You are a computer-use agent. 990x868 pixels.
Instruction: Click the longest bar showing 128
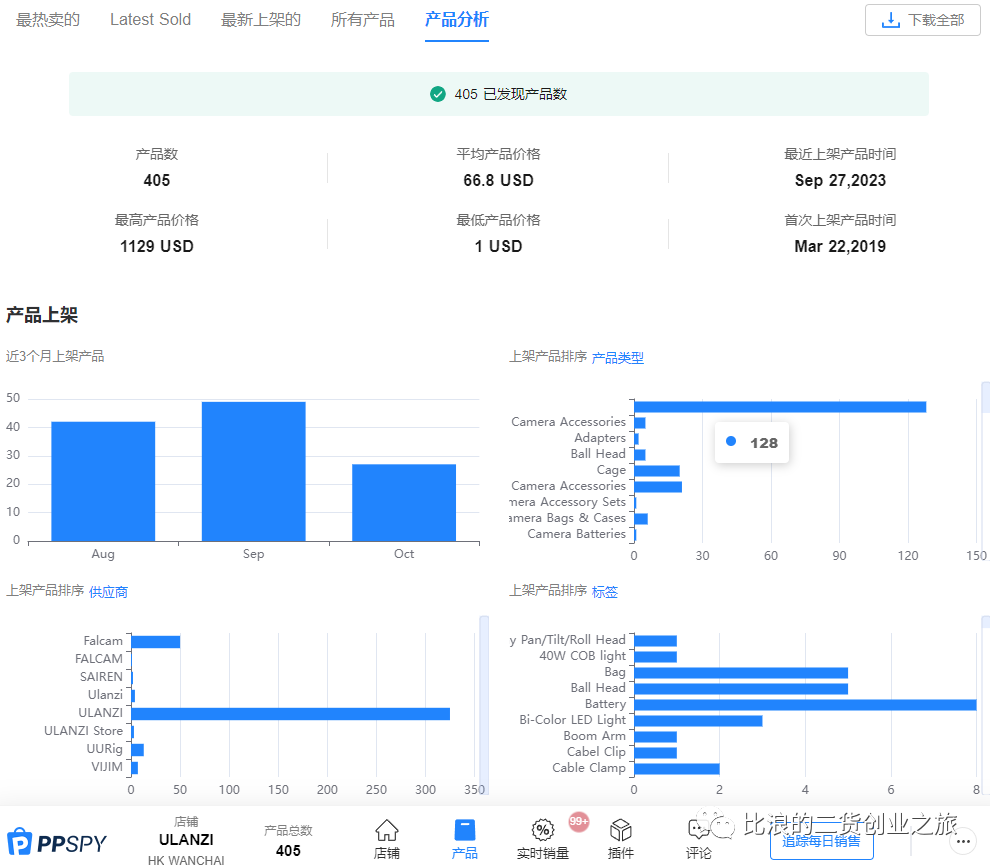[x=780, y=407]
